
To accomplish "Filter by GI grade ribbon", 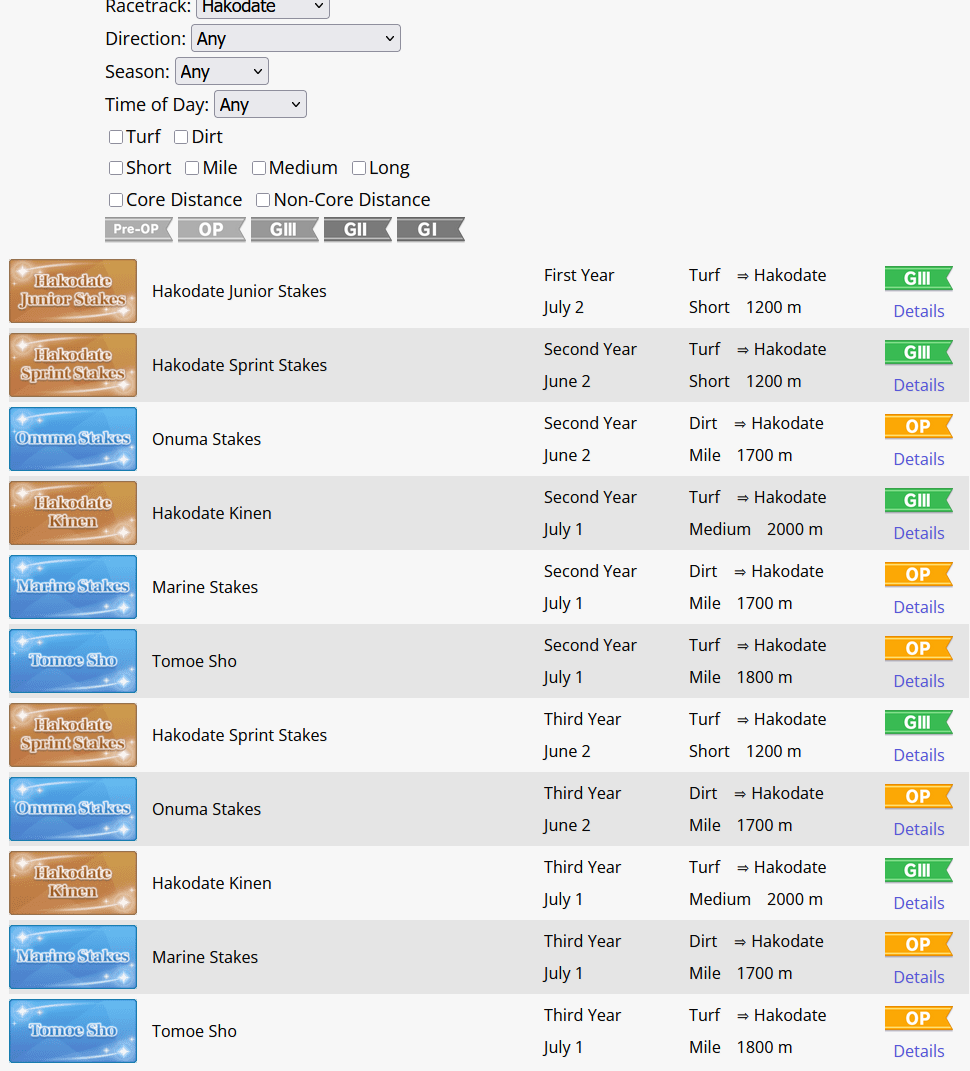I will tap(431, 230).
